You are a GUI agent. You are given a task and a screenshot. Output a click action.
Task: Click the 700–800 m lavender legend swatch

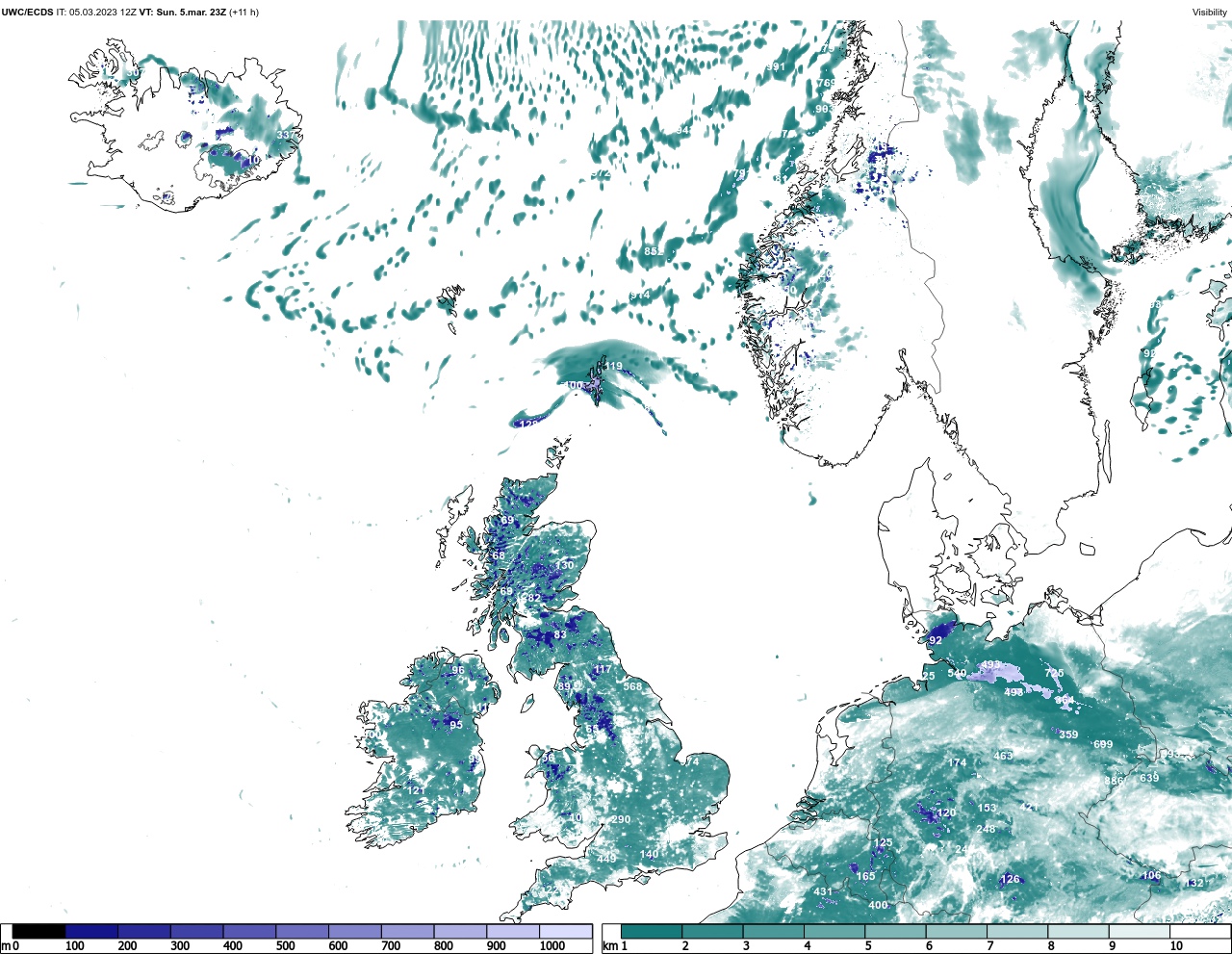[407, 931]
